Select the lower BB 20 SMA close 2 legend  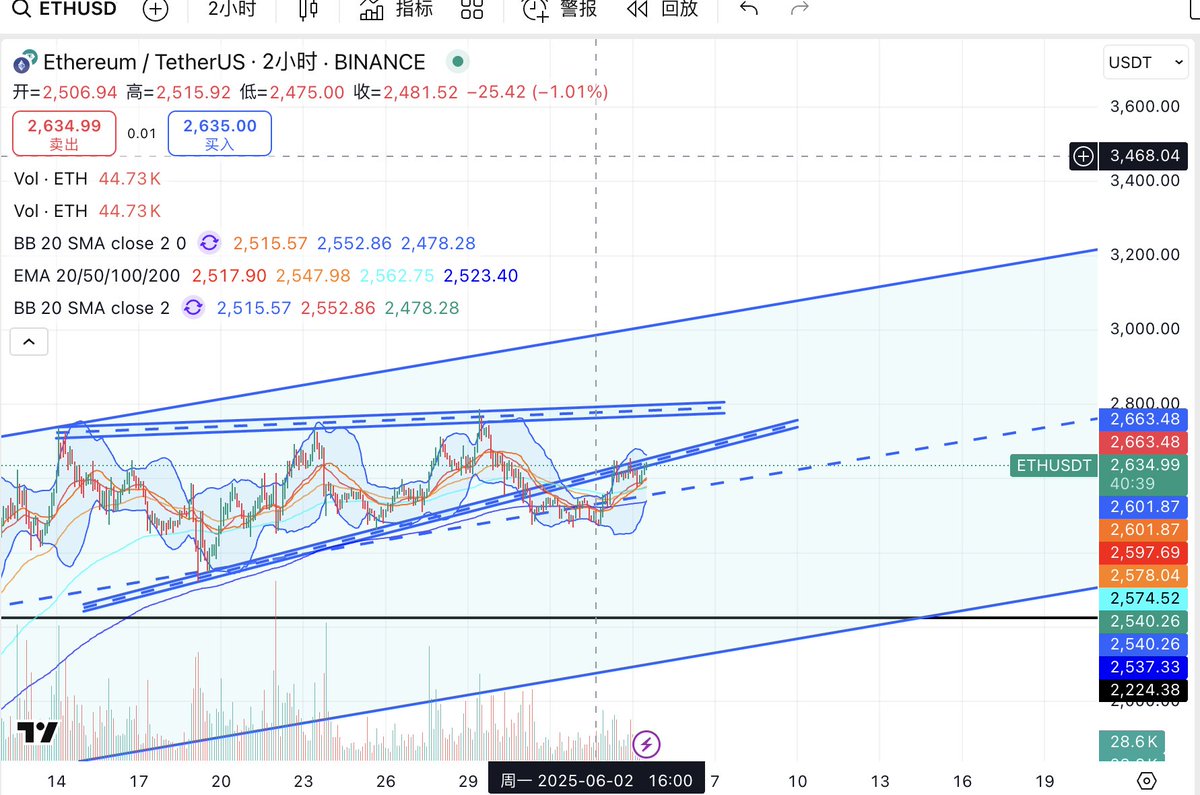(92, 308)
